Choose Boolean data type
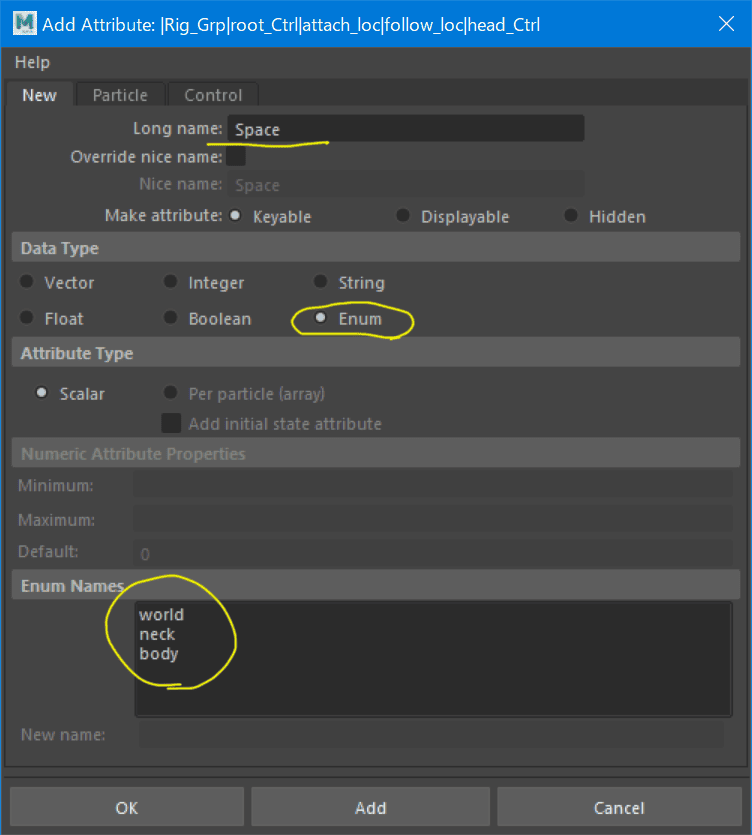This screenshot has width=752, height=835. pos(170,318)
